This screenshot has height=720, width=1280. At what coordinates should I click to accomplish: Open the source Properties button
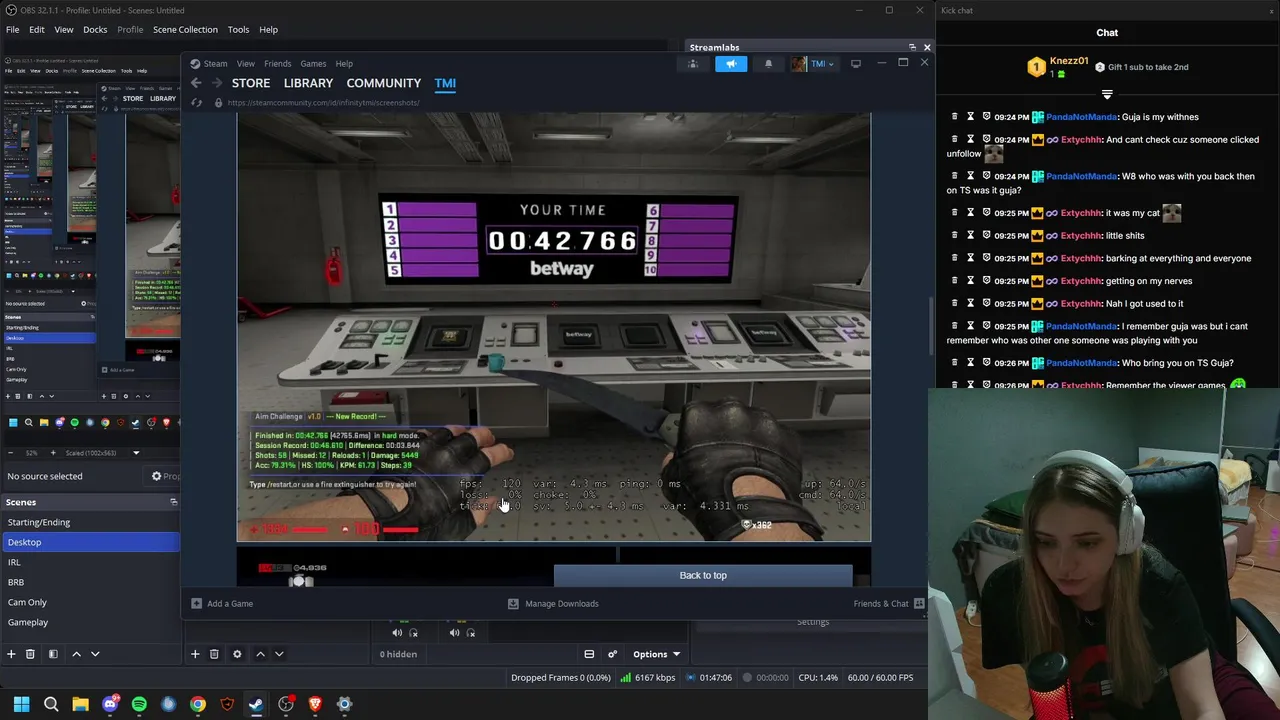(x=166, y=476)
